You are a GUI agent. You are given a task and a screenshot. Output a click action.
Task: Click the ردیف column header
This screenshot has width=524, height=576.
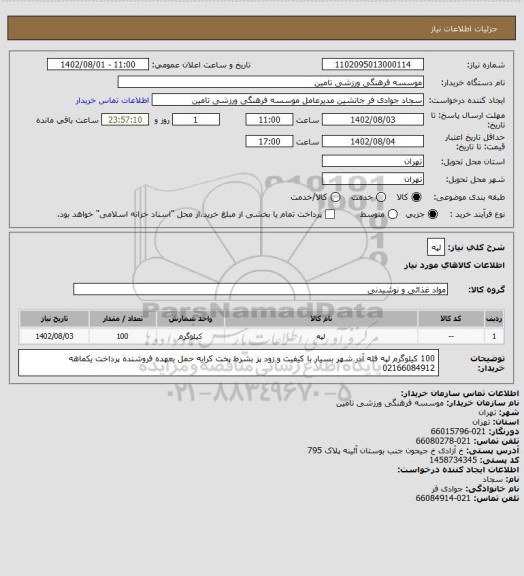pos(494,318)
